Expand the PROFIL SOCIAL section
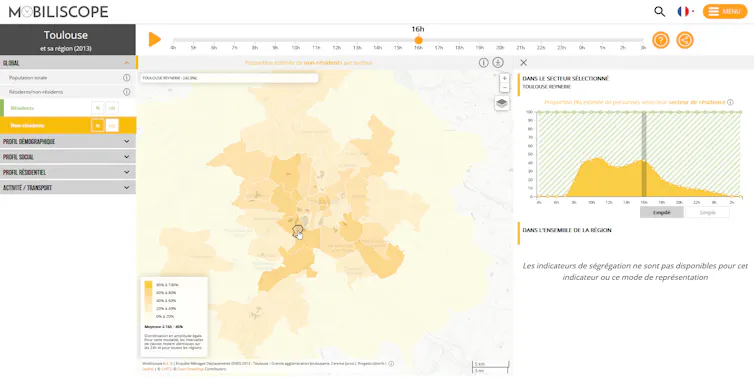The height and width of the screenshot is (379, 754). click(x=68, y=157)
